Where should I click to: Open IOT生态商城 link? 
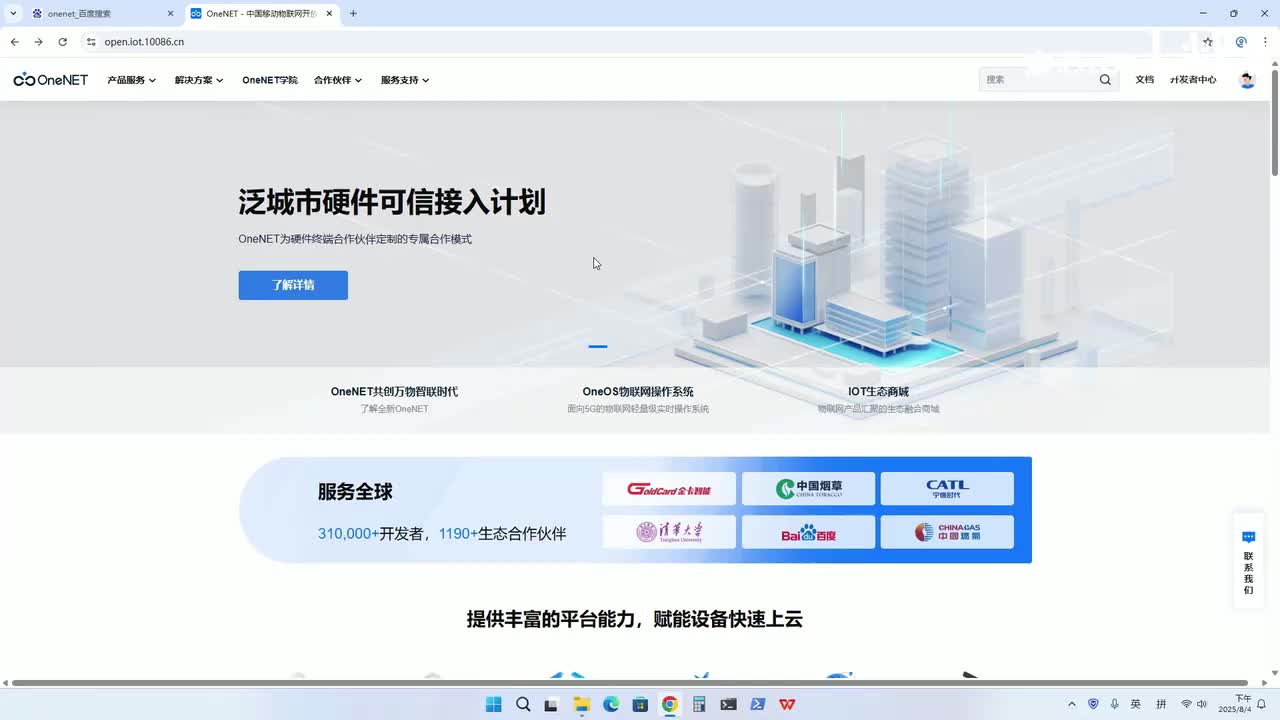coord(878,392)
